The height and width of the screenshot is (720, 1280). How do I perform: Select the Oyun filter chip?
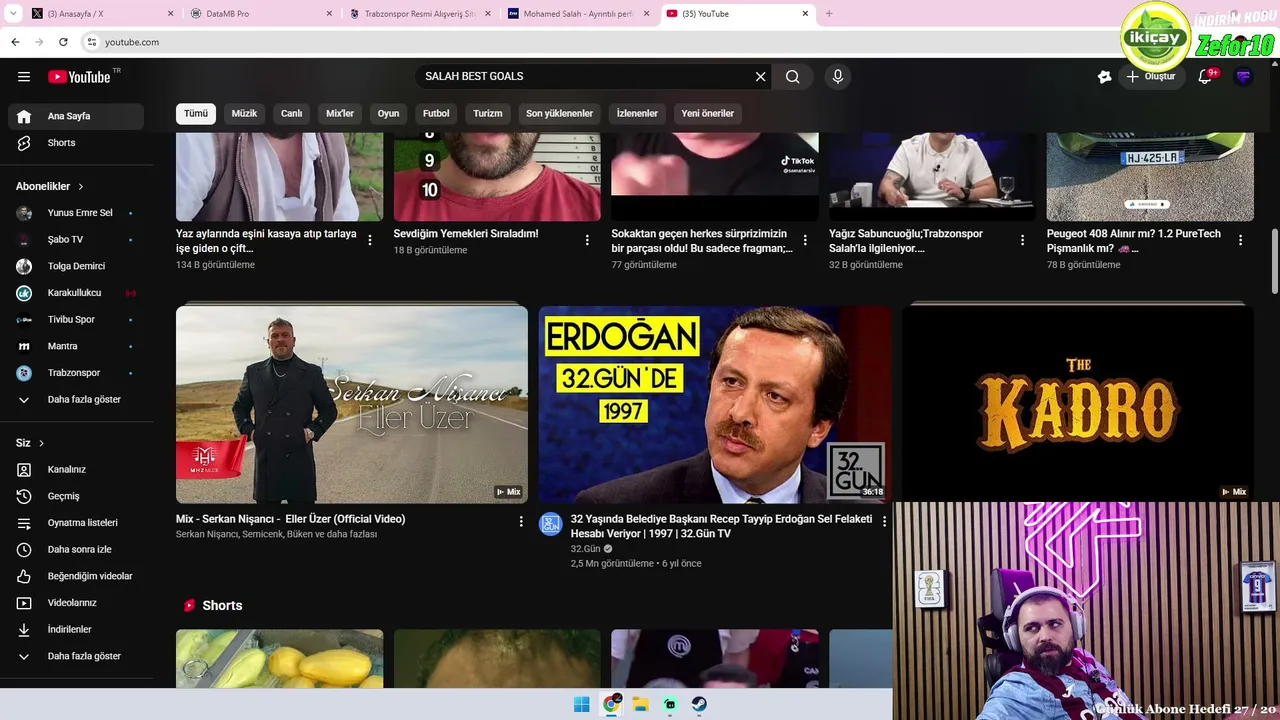pyautogui.click(x=388, y=114)
